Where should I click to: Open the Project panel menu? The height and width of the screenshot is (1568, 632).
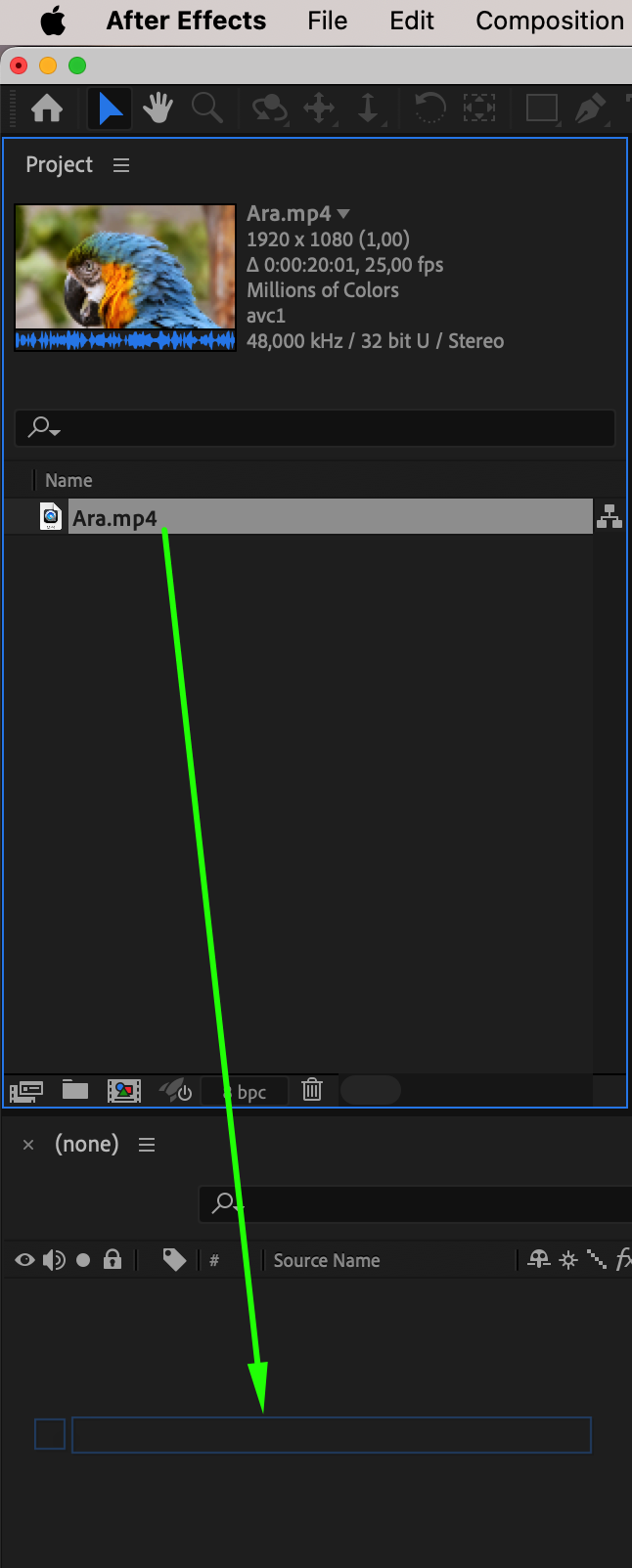click(121, 165)
